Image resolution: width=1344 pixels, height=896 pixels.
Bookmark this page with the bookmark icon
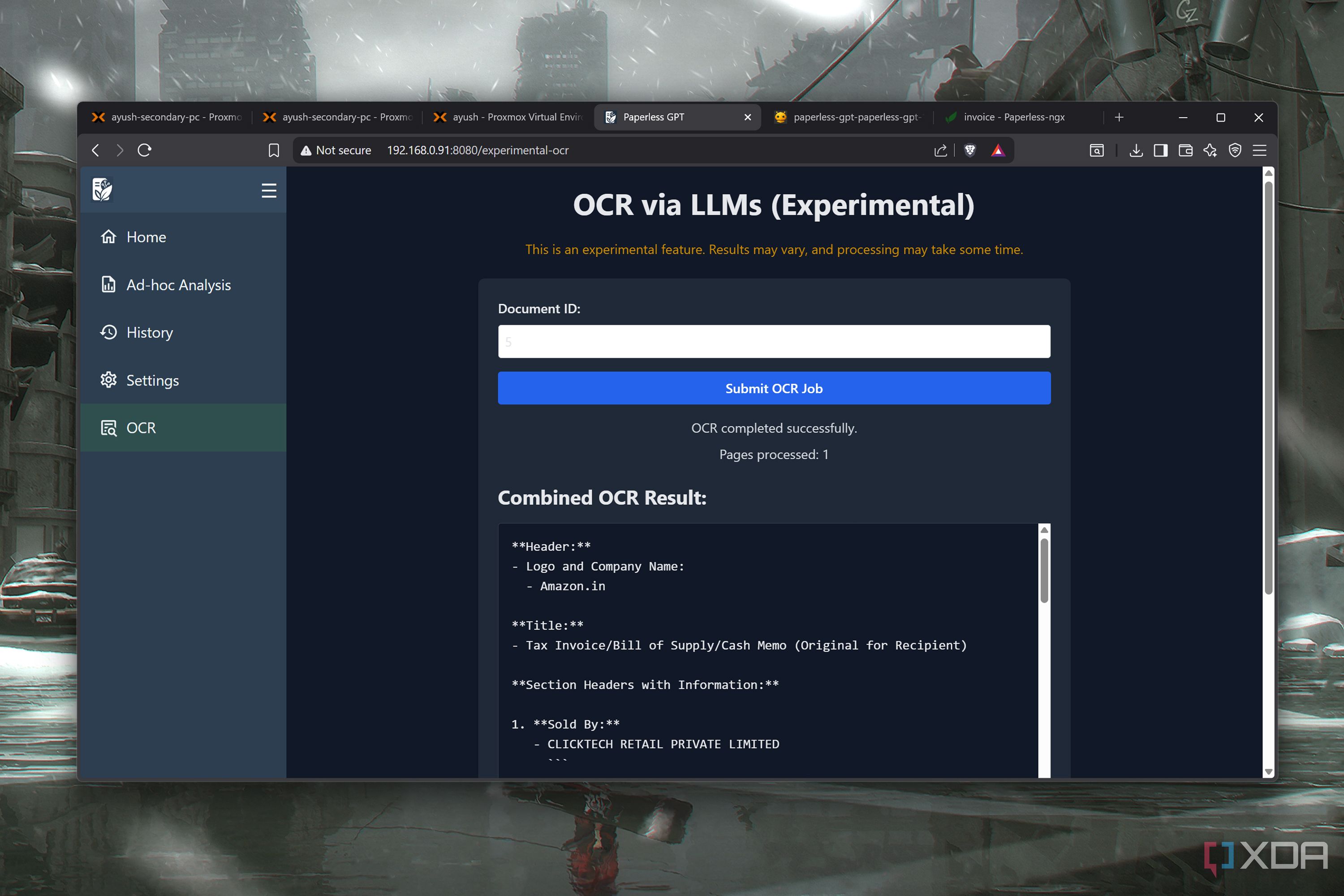coord(274,150)
